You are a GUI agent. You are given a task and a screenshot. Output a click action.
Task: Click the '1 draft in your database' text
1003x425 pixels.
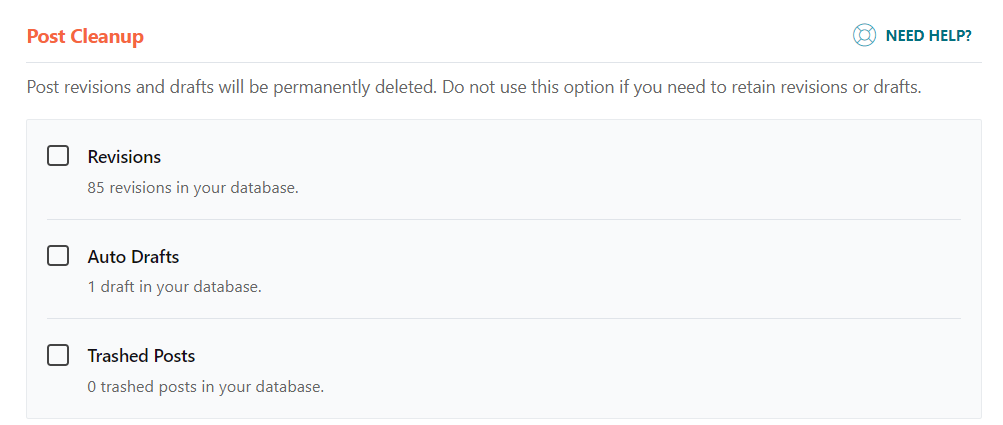click(175, 287)
